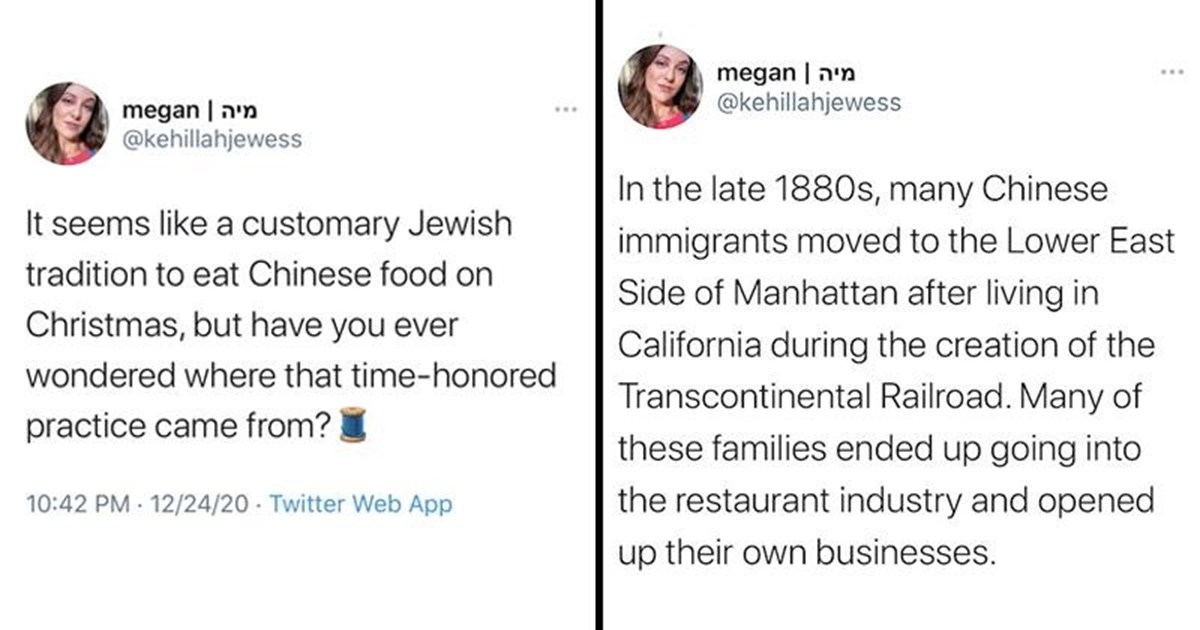Open @kehillahjewess handle in the right tweet
This screenshot has width=1200, height=630.
[809, 102]
